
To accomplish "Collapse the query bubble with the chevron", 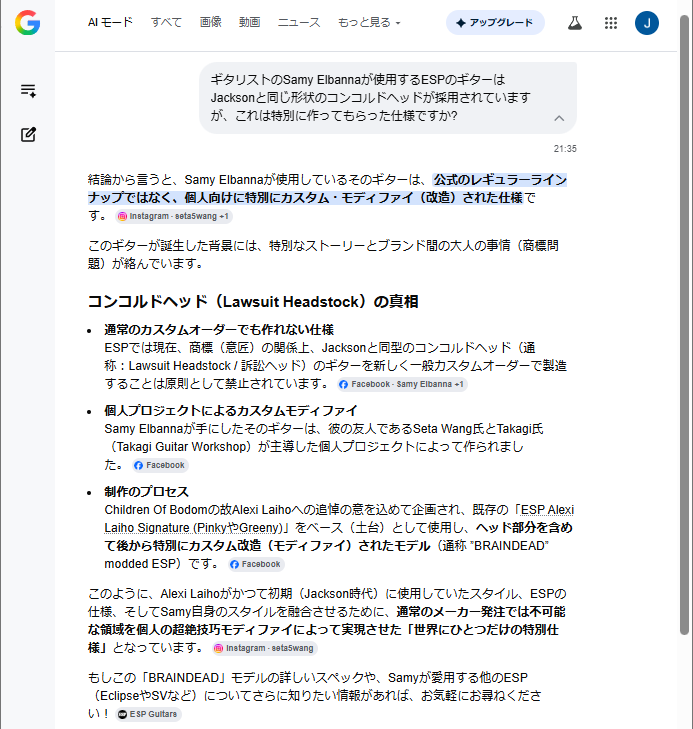I will point(559,118).
